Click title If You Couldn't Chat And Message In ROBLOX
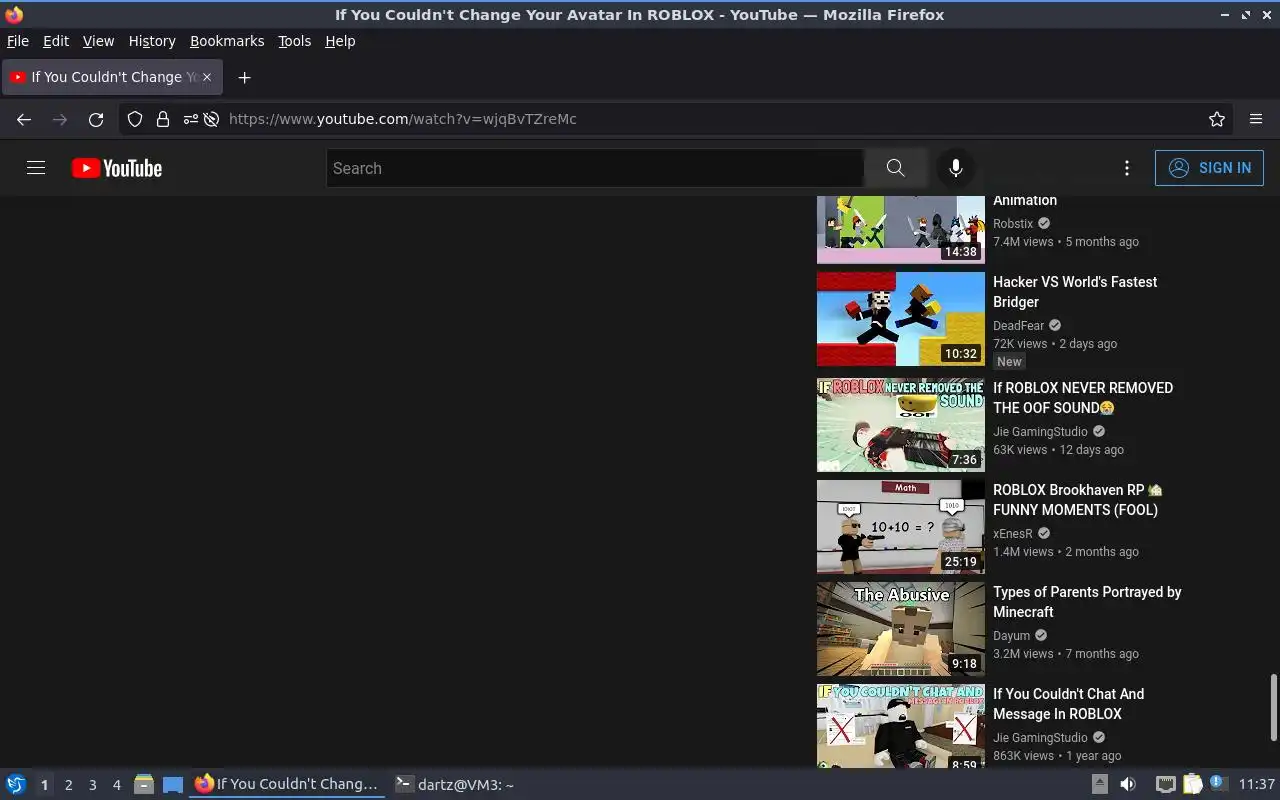The image size is (1280, 800). click(1068, 704)
